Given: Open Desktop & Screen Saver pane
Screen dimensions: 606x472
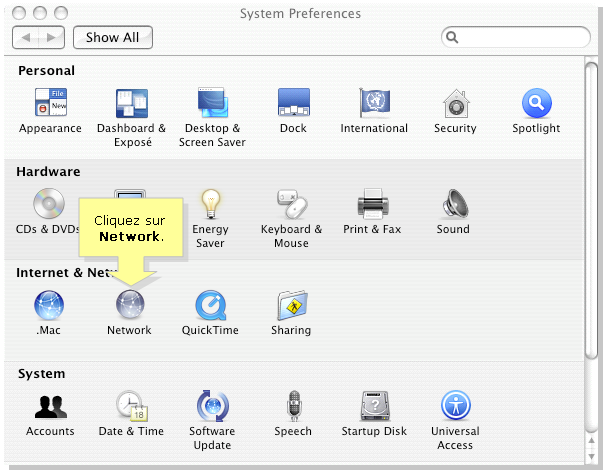Looking at the screenshot, I should 210,104.
